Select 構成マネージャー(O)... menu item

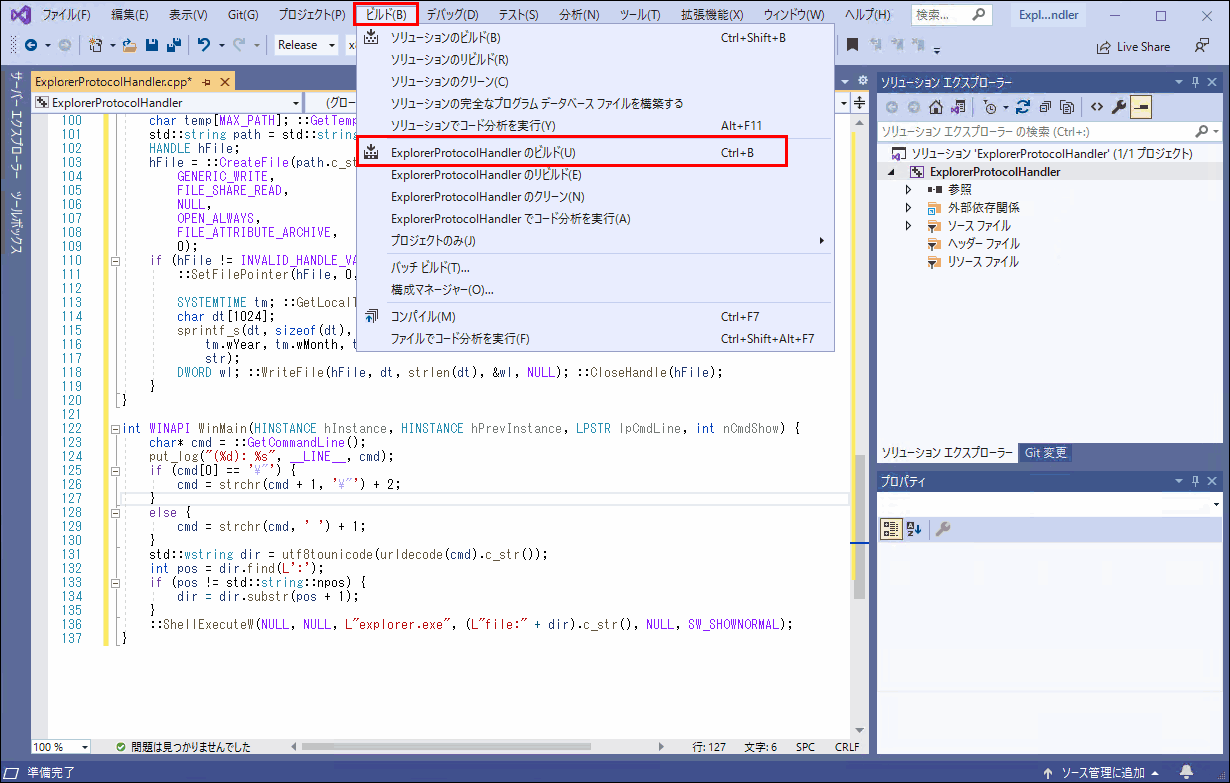coord(595,290)
